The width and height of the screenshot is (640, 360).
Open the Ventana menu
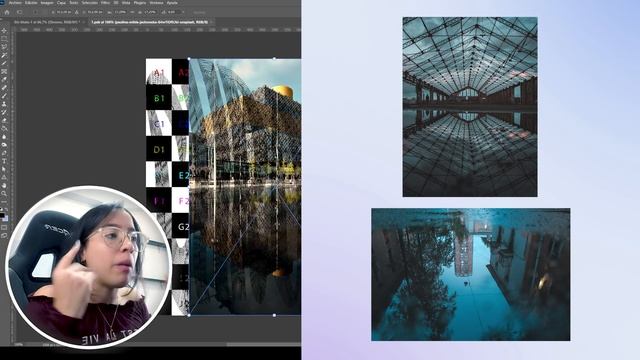pos(156,3)
